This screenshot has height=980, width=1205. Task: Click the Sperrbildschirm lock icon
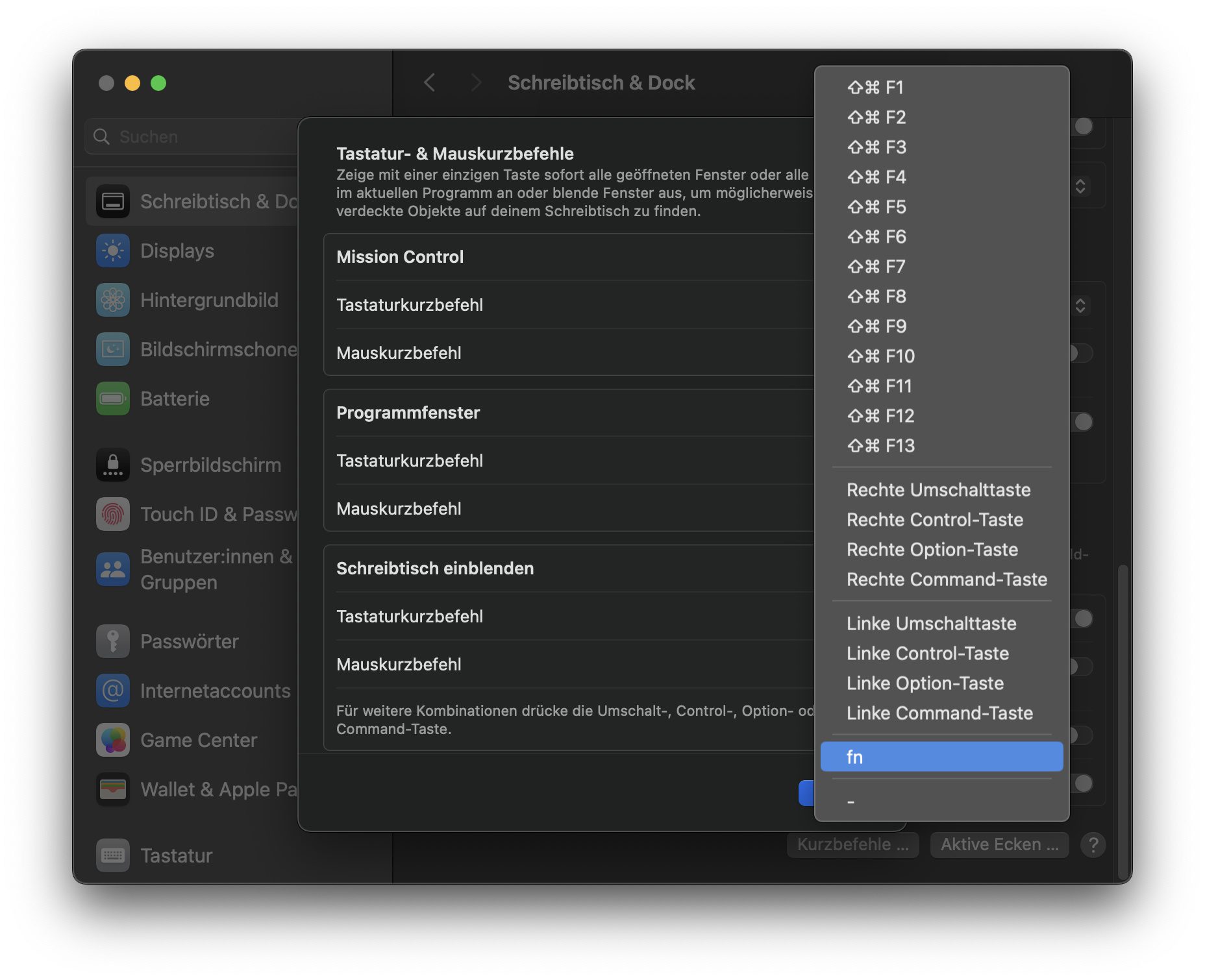[x=113, y=465]
